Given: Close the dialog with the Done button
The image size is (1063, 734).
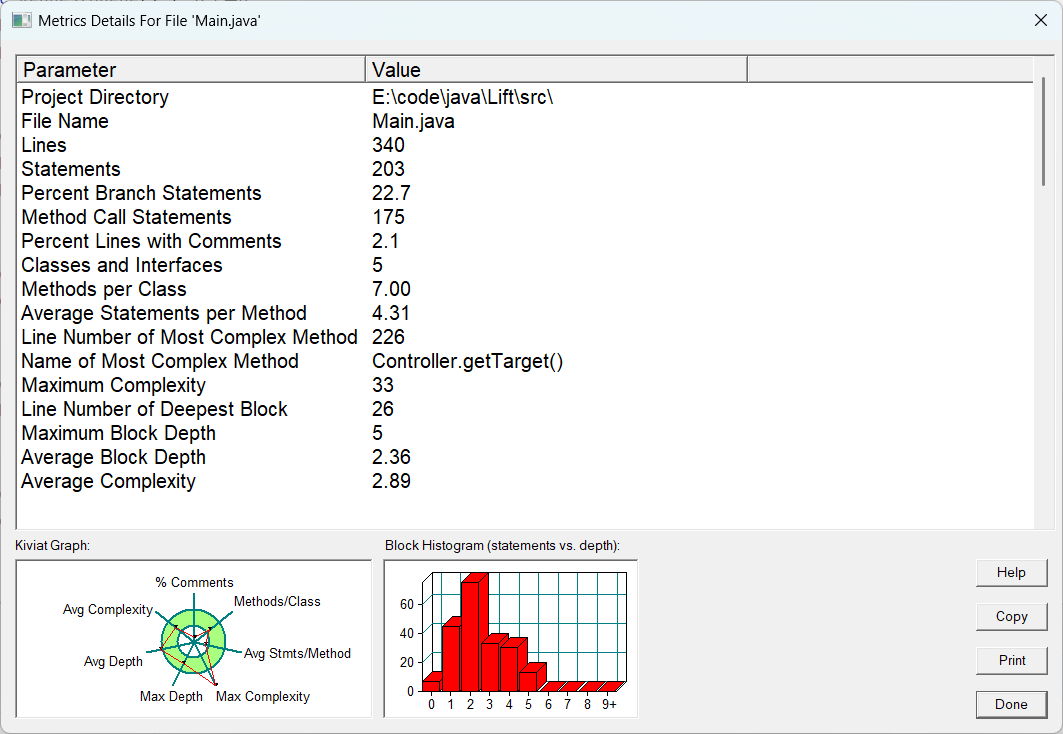Looking at the screenshot, I should click(1011, 705).
